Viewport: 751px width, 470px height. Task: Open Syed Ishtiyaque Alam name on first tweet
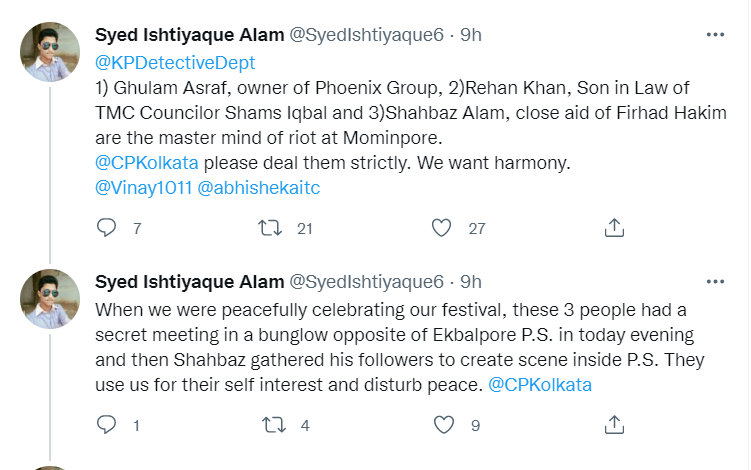[x=188, y=35]
